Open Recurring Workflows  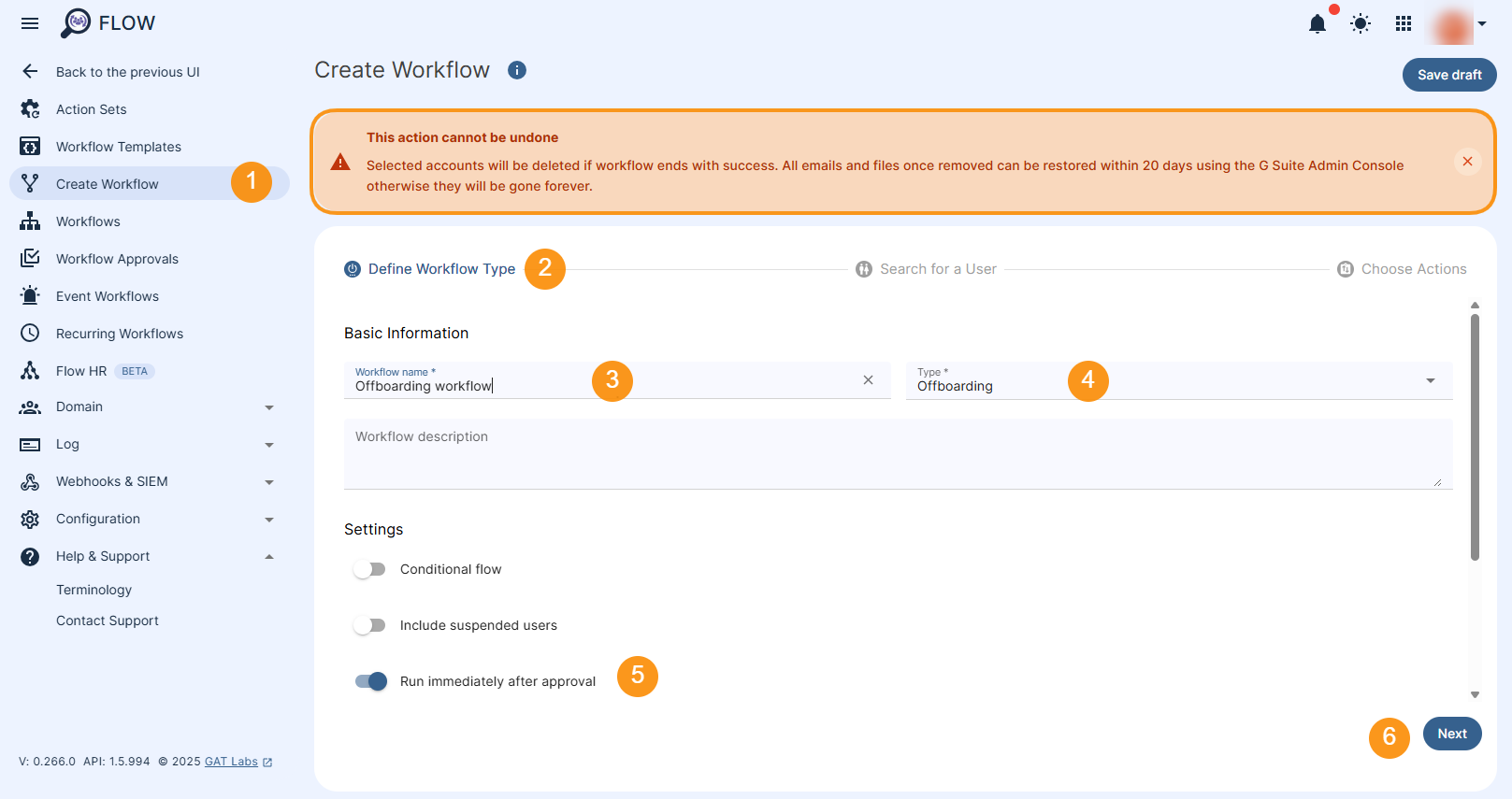(120, 334)
